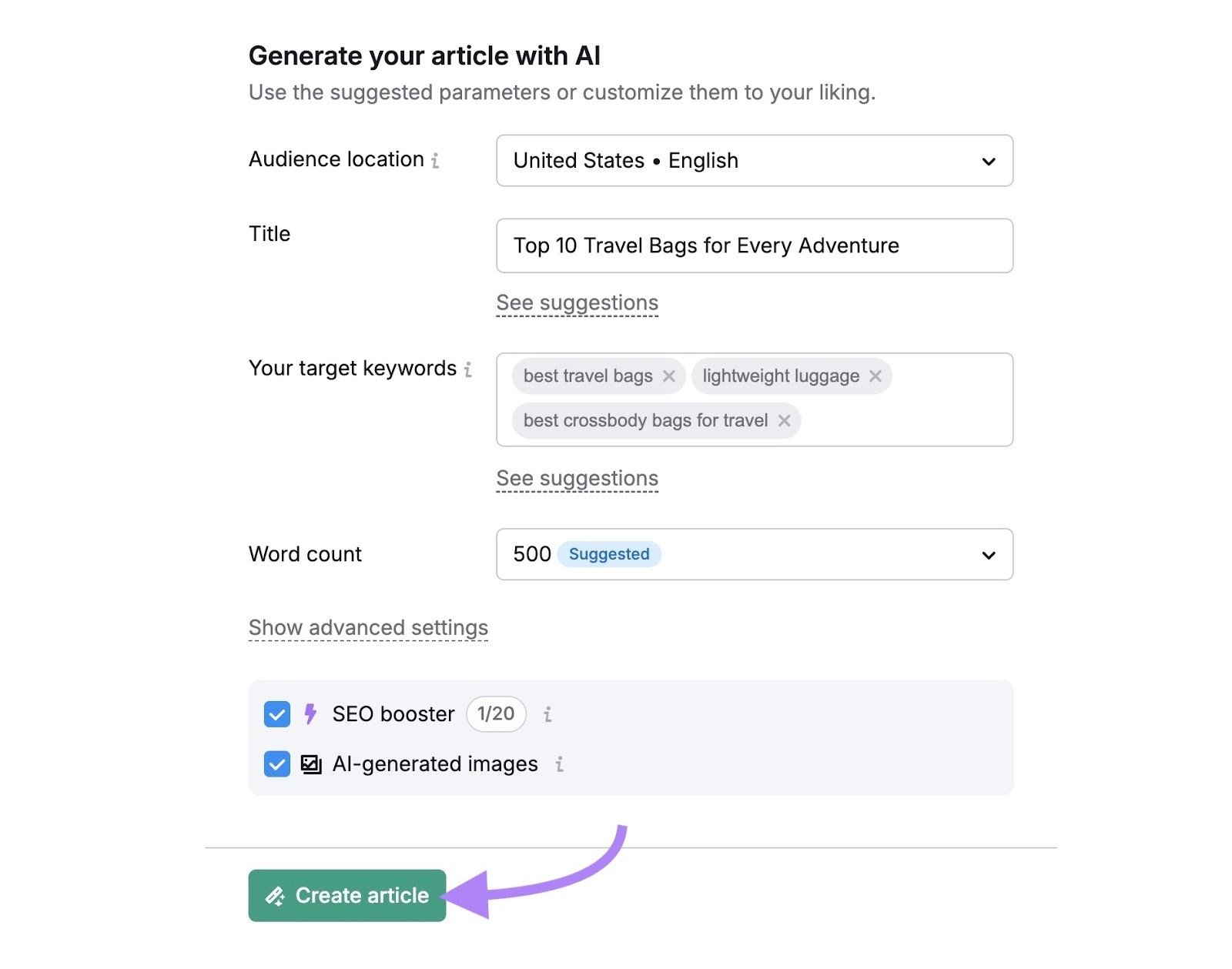The height and width of the screenshot is (969, 1232).
Task: Remove the 'best crossbody bags for travel' keyword
Action: [785, 421]
